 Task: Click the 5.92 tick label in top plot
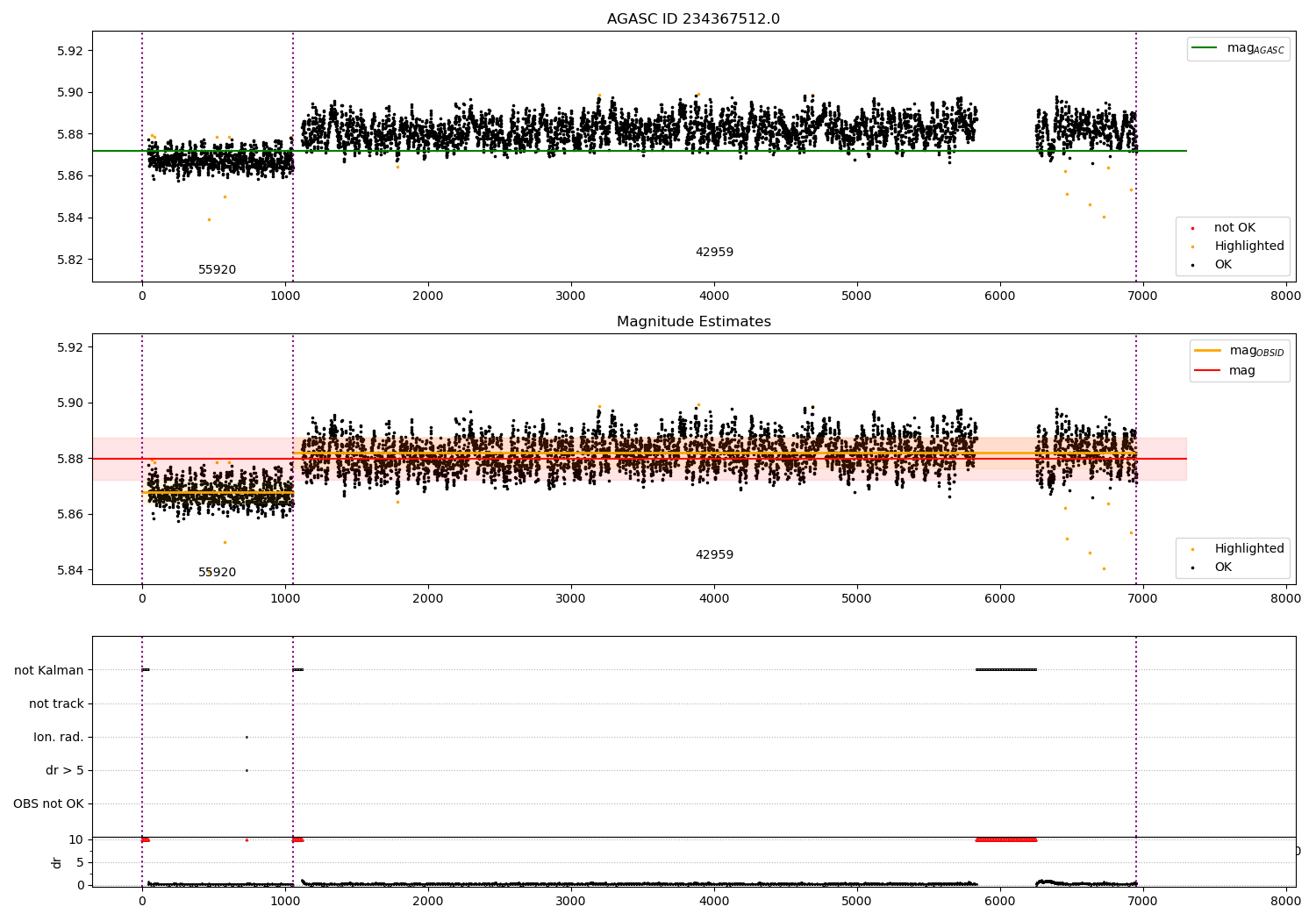pos(68,51)
